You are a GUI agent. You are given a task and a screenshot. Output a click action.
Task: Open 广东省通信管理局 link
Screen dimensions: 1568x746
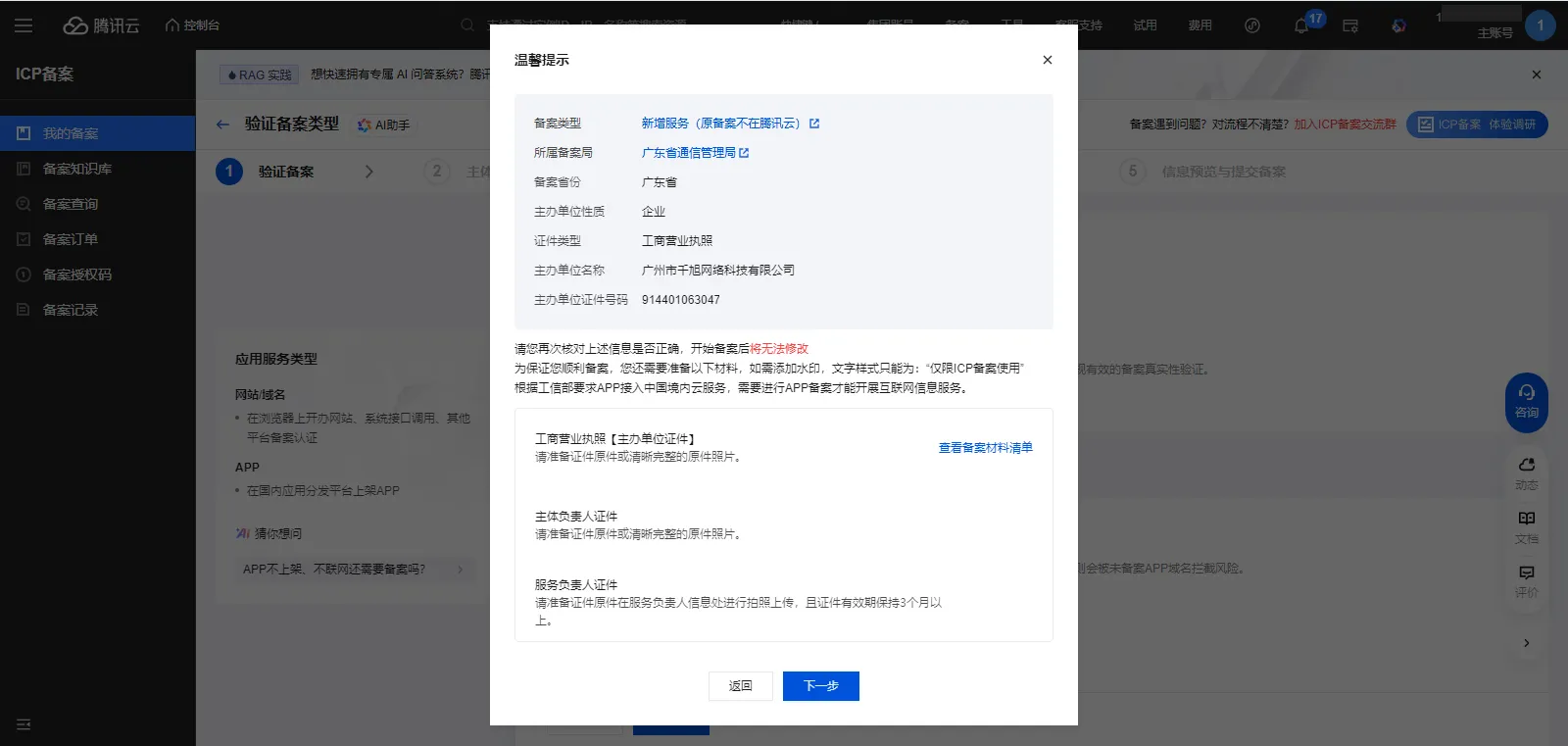click(688, 153)
